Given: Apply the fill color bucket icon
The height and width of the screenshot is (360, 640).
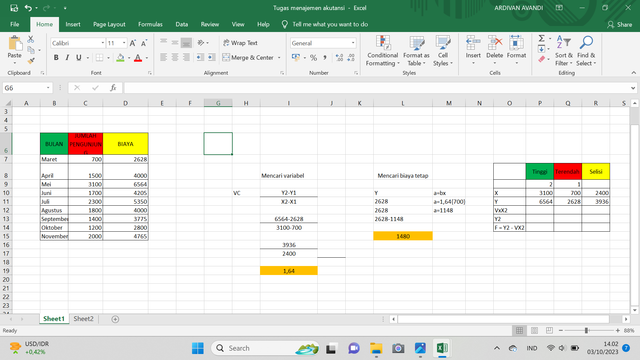Looking at the screenshot, I should pos(120,58).
